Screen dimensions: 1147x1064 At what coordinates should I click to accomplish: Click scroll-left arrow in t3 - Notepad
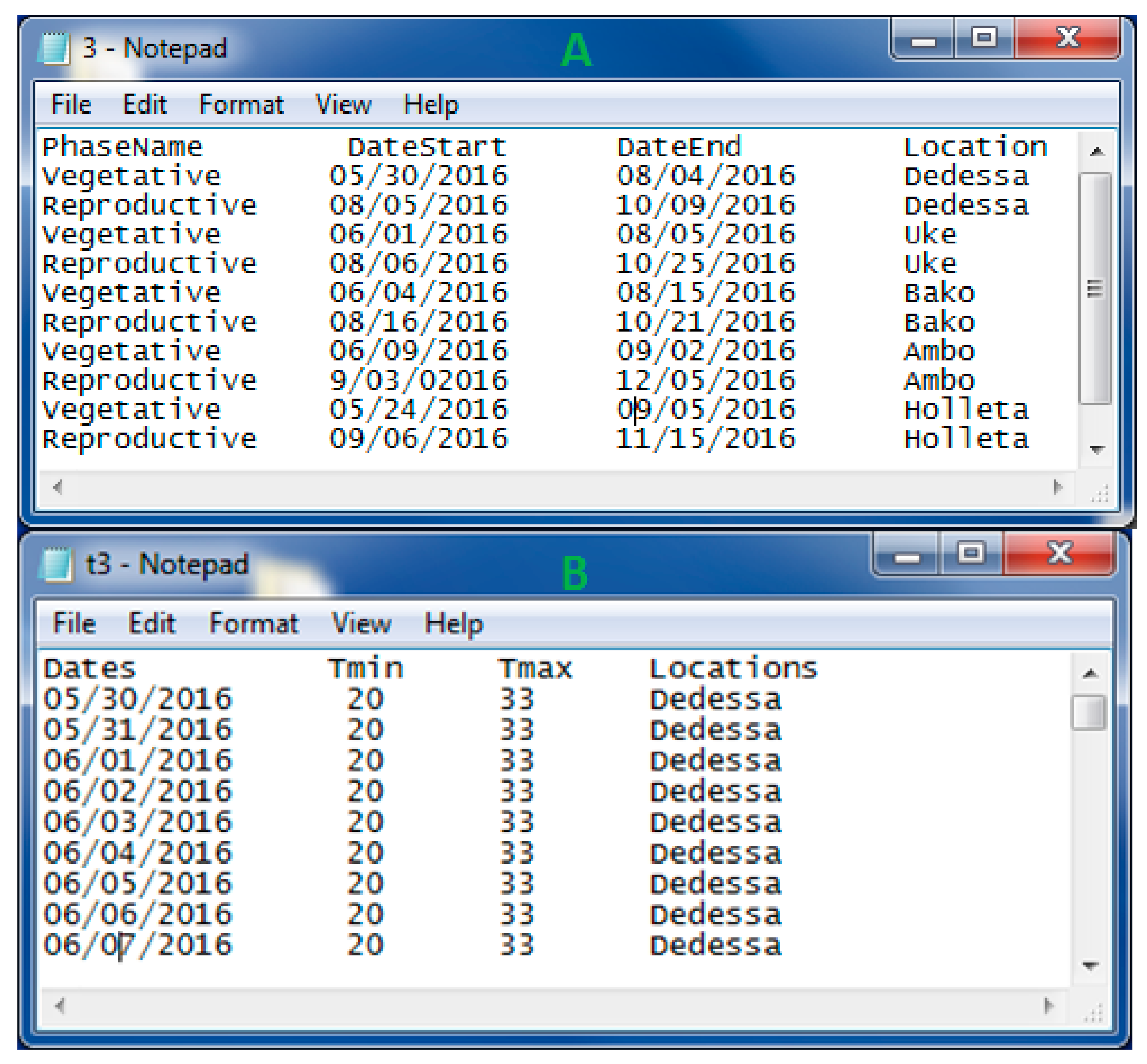[x=59, y=1006]
